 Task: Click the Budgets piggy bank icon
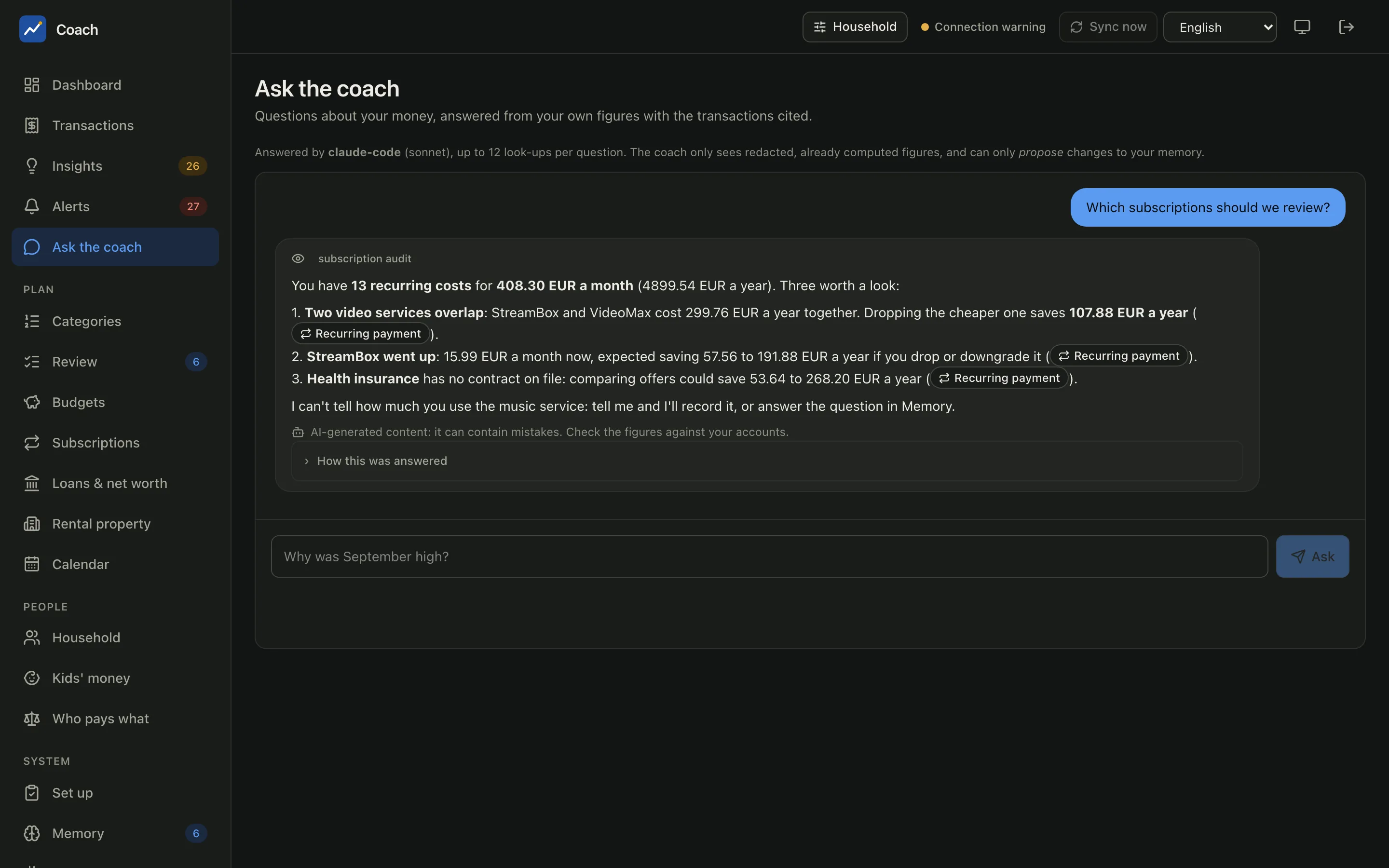pos(31,402)
